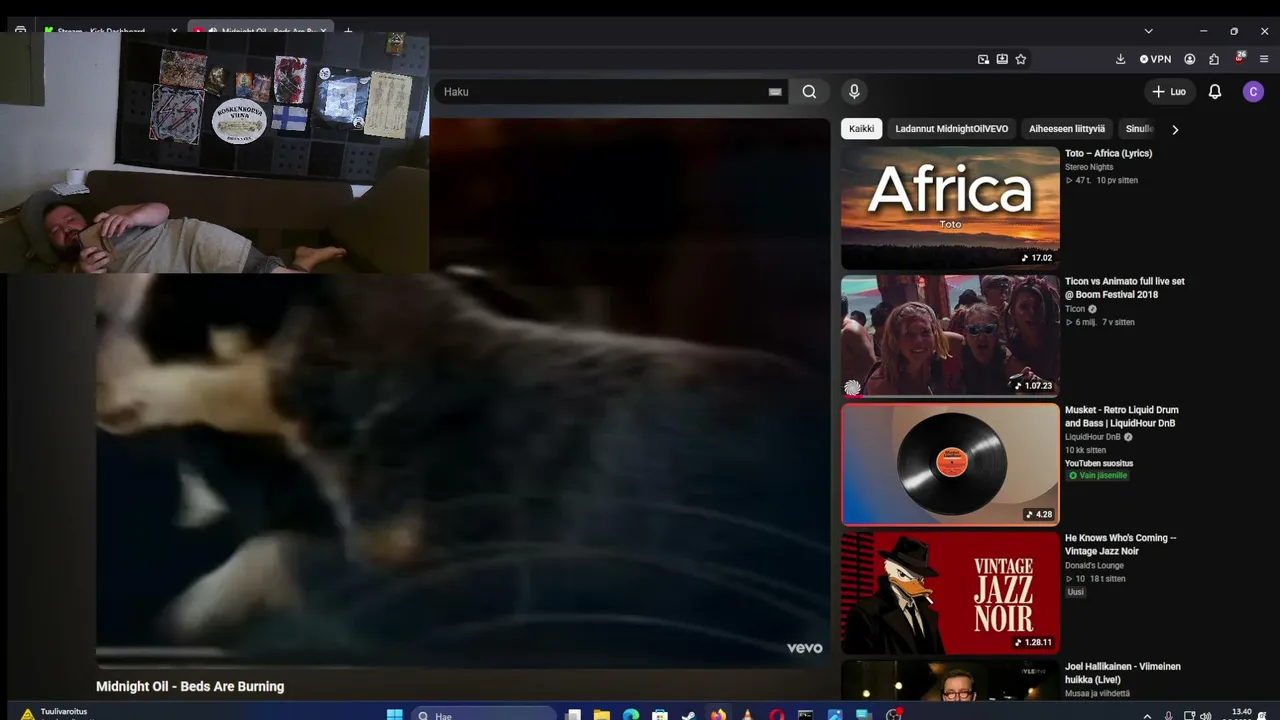Click the YouTube search magnifier button
This screenshot has height=720, width=1280.
click(x=809, y=92)
